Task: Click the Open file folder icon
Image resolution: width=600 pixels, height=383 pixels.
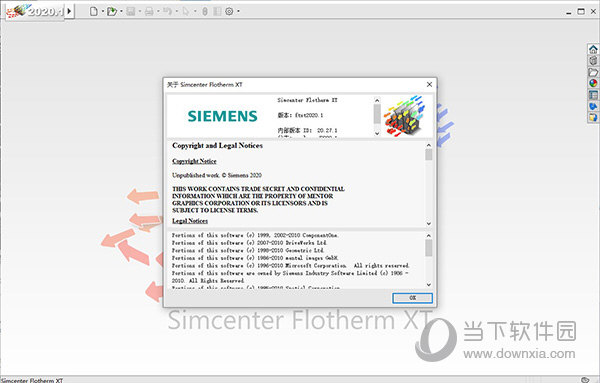Action: (x=112, y=11)
